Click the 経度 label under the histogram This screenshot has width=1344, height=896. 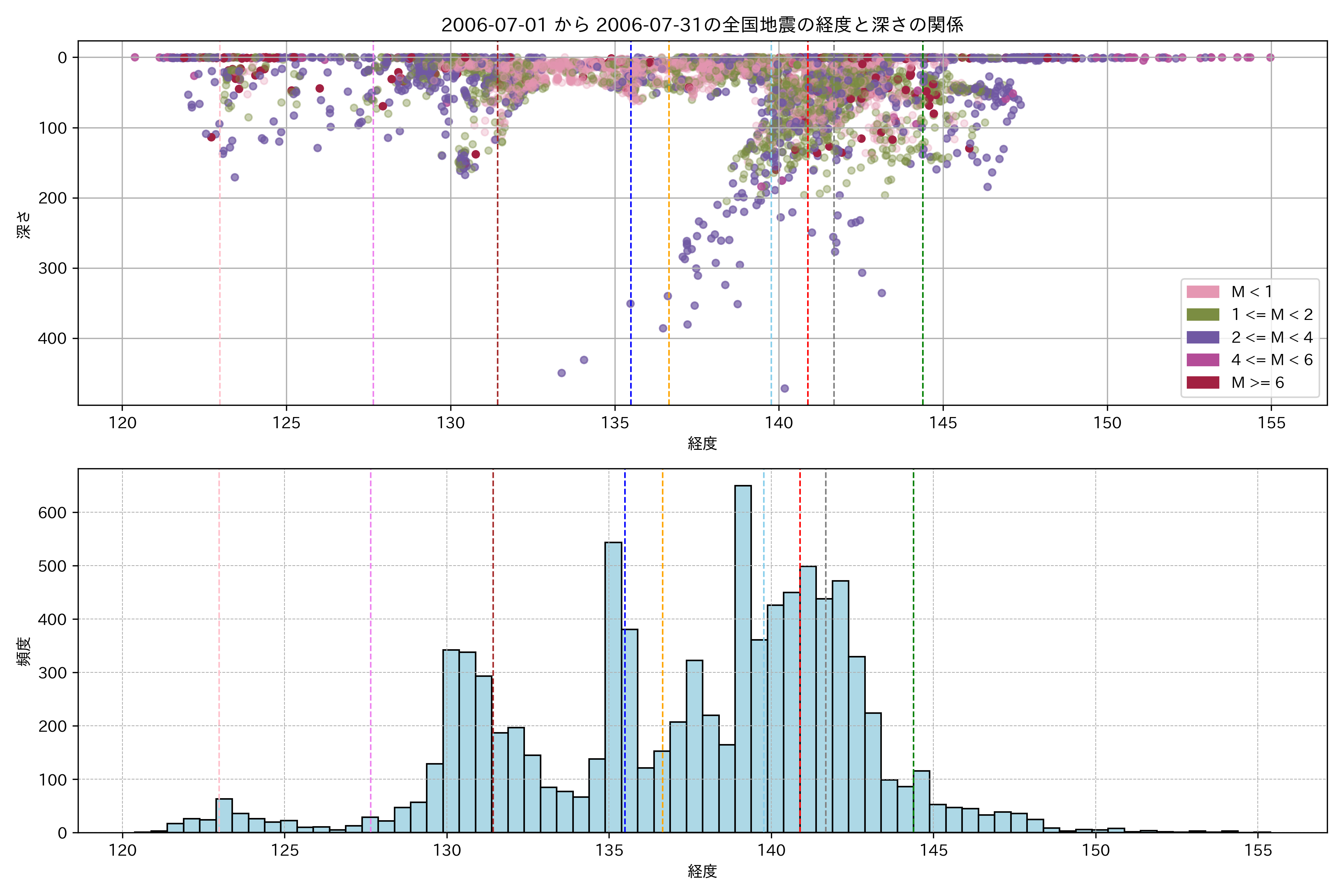(702, 871)
